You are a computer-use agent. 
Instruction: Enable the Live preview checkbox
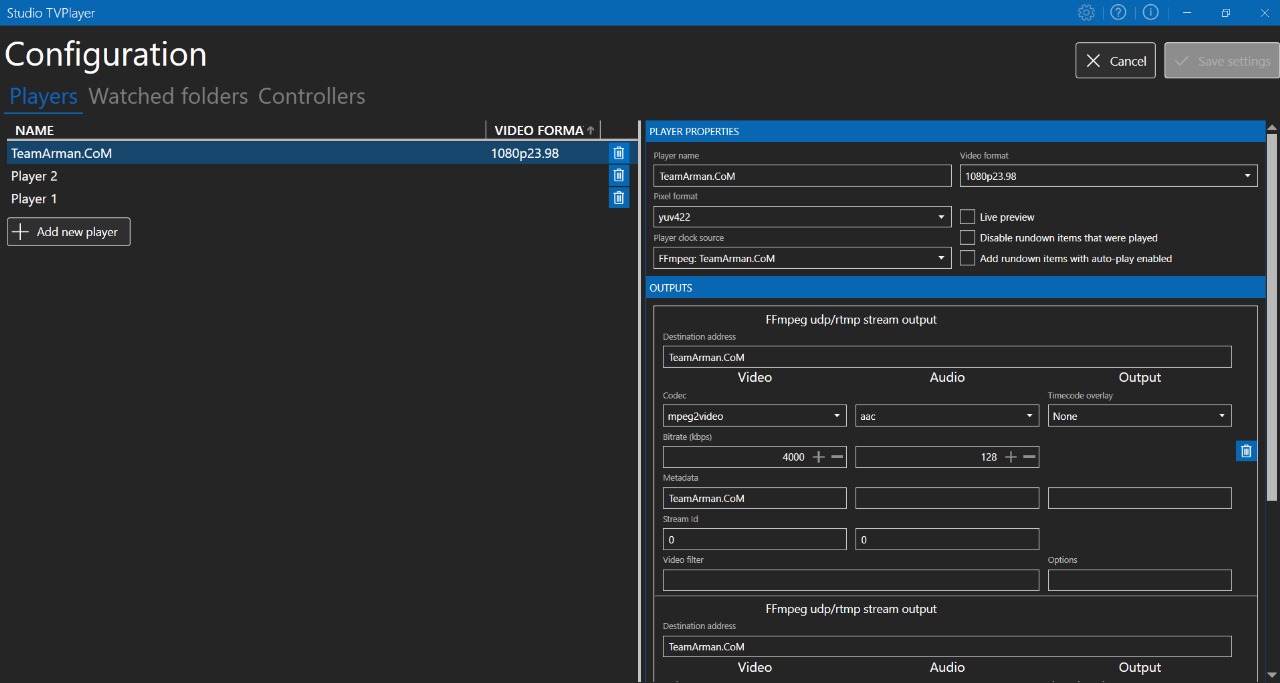[967, 217]
